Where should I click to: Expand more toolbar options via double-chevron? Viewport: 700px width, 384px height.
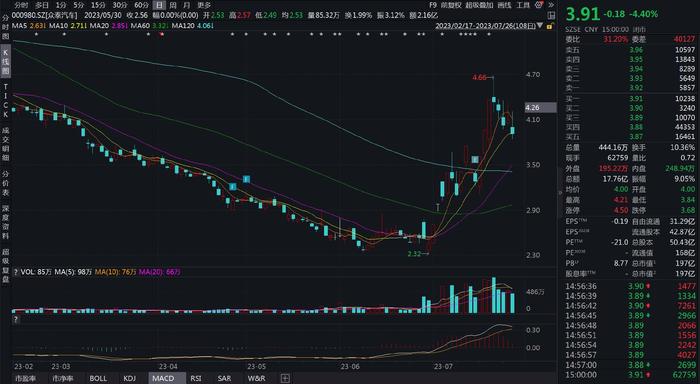pyautogui.click(x=551, y=5)
